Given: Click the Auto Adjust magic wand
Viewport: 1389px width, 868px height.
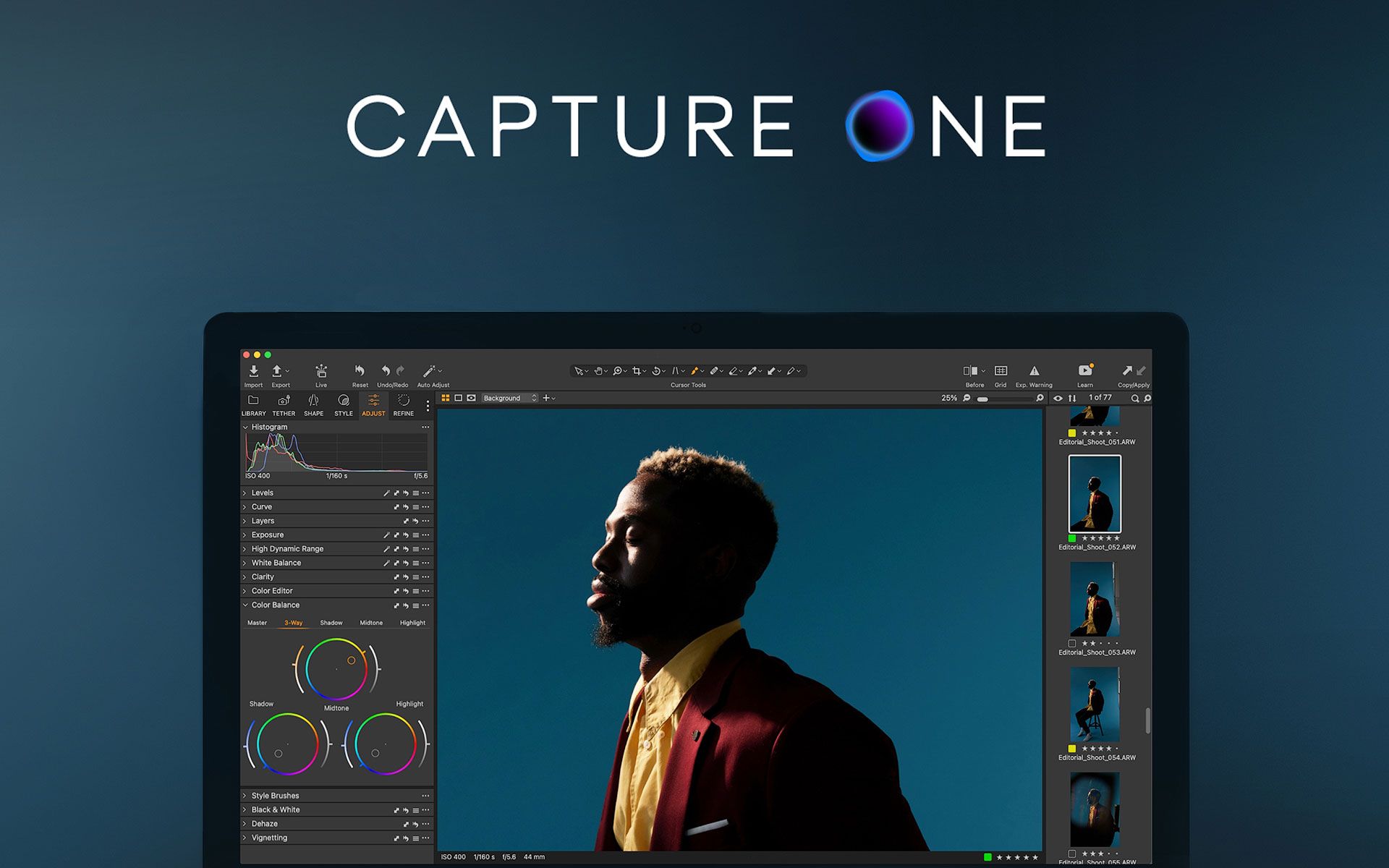Looking at the screenshot, I should coord(429,372).
